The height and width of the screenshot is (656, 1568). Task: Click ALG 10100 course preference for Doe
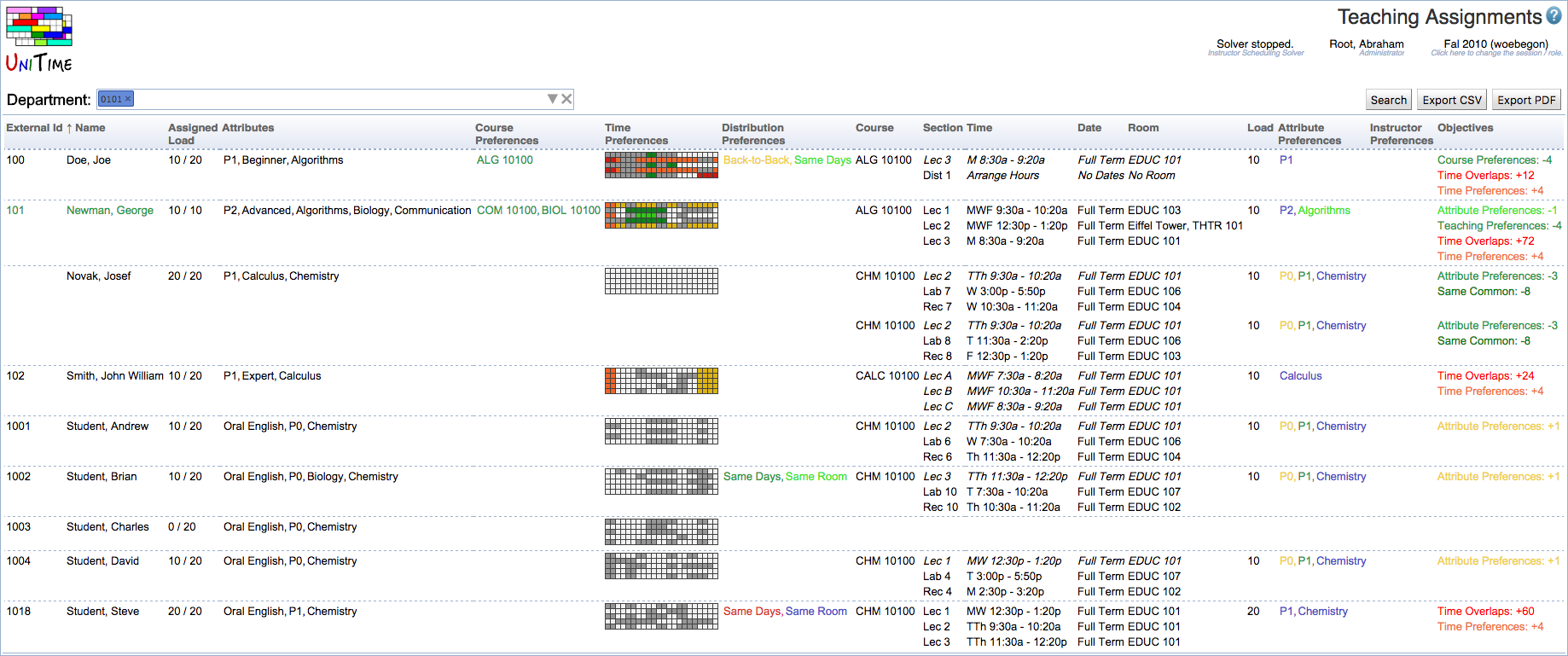pyautogui.click(x=505, y=160)
